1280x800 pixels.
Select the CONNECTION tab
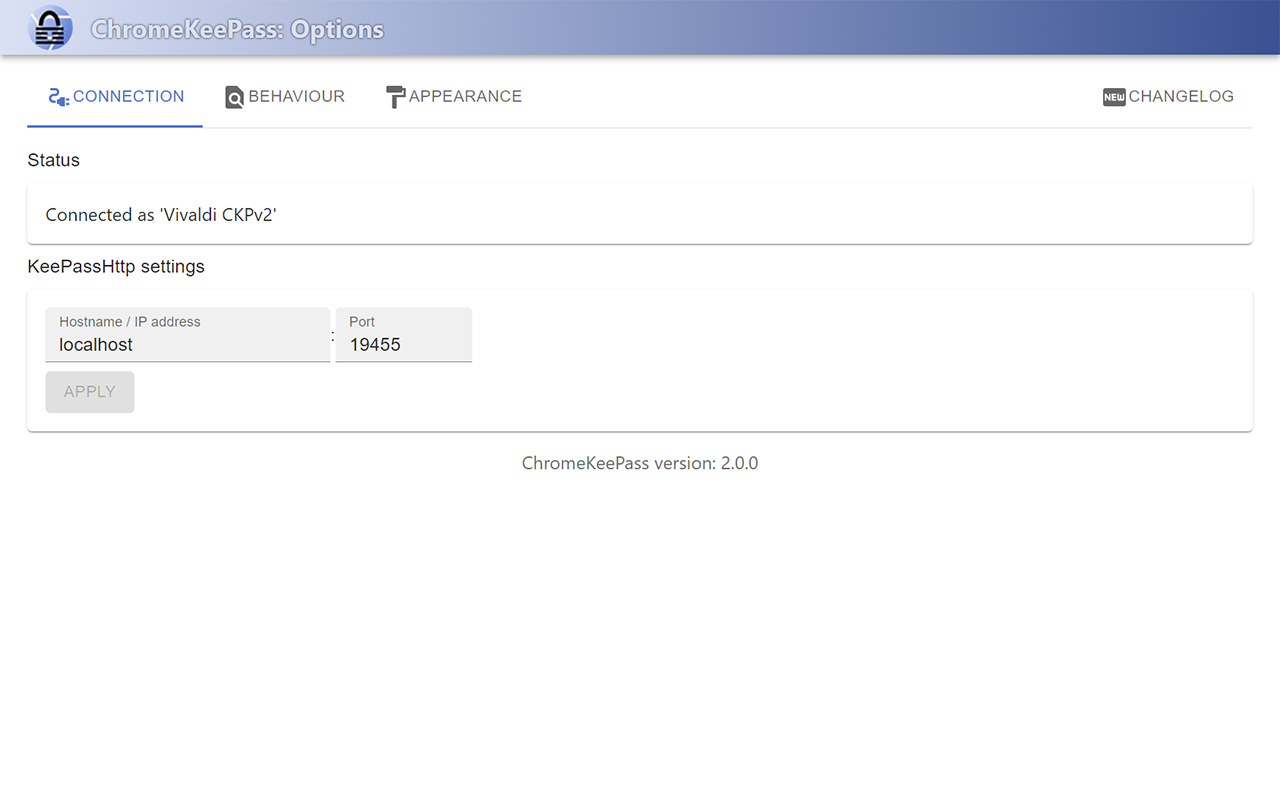[x=127, y=96]
